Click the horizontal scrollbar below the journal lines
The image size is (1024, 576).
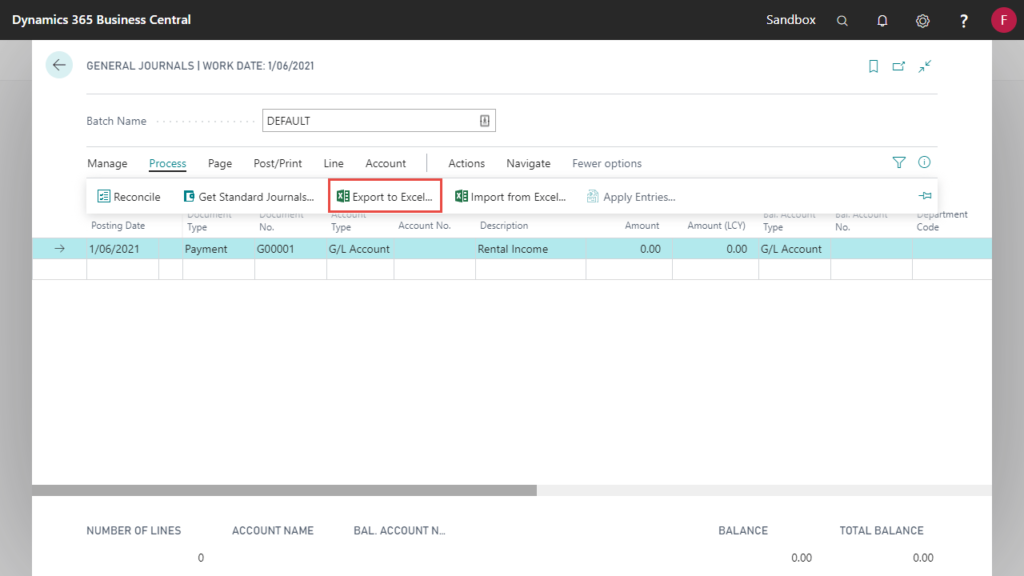pyautogui.click(x=285, y=489)
